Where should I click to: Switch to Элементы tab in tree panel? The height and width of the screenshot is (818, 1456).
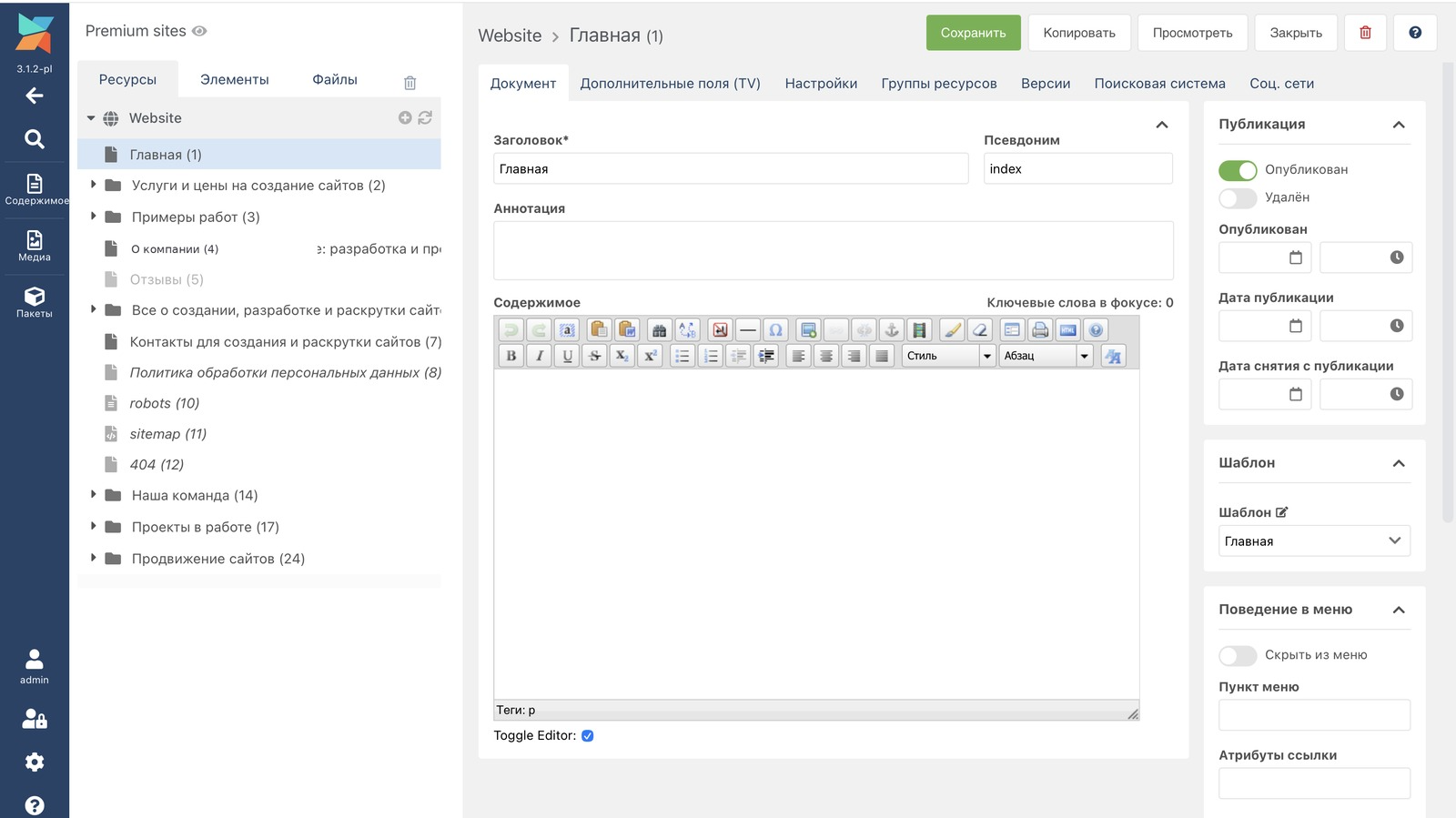[235, 80]
